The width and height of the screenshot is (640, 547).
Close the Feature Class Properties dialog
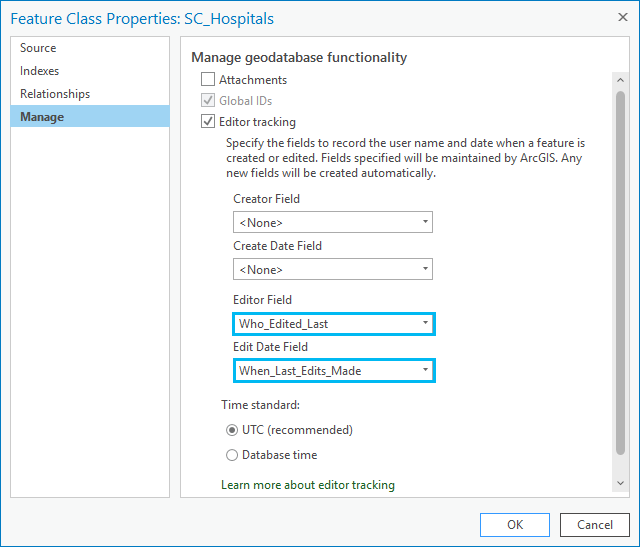pos(622,17)
